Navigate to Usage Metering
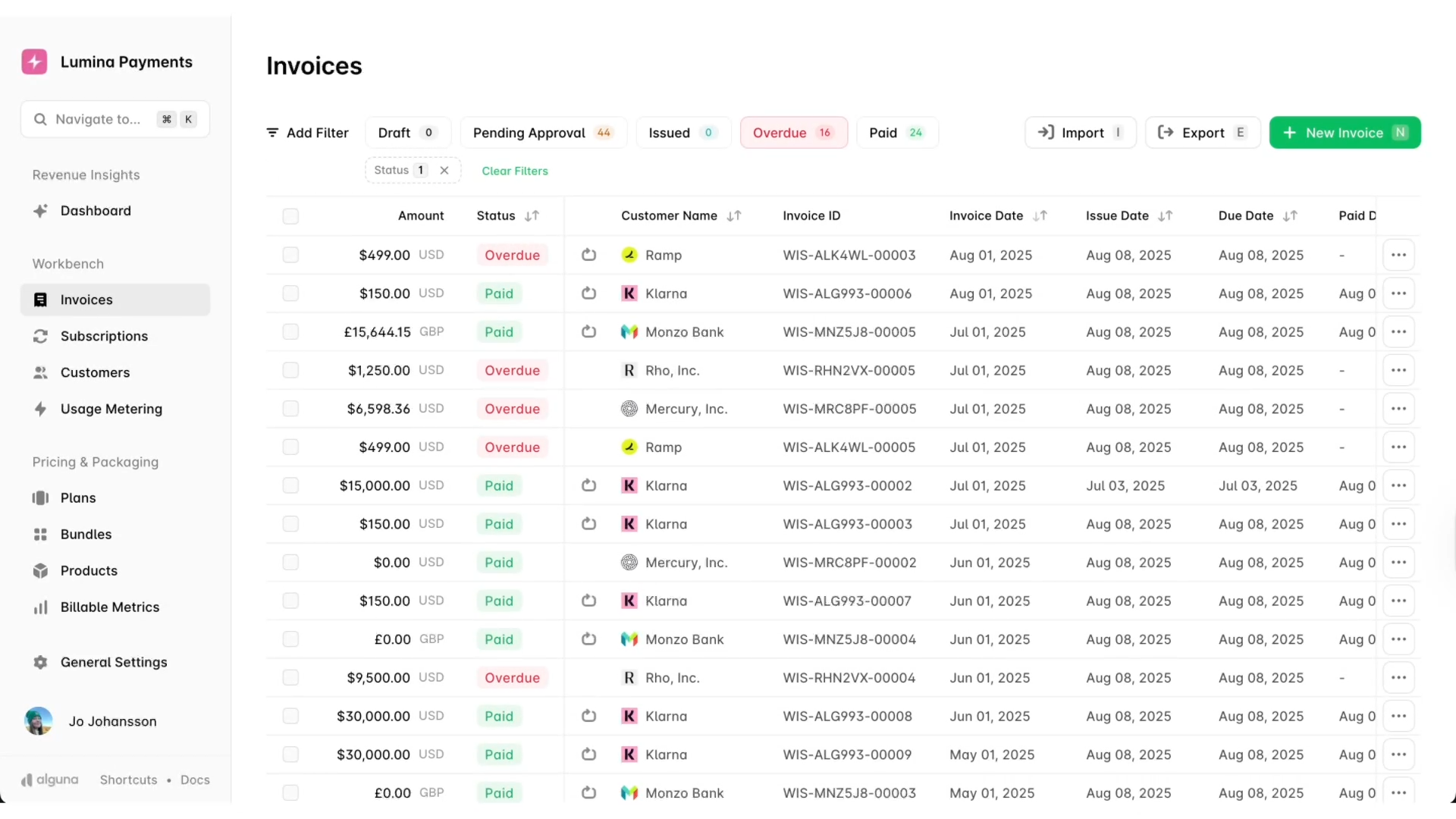The image size is (1456, 819). [111, 409]
